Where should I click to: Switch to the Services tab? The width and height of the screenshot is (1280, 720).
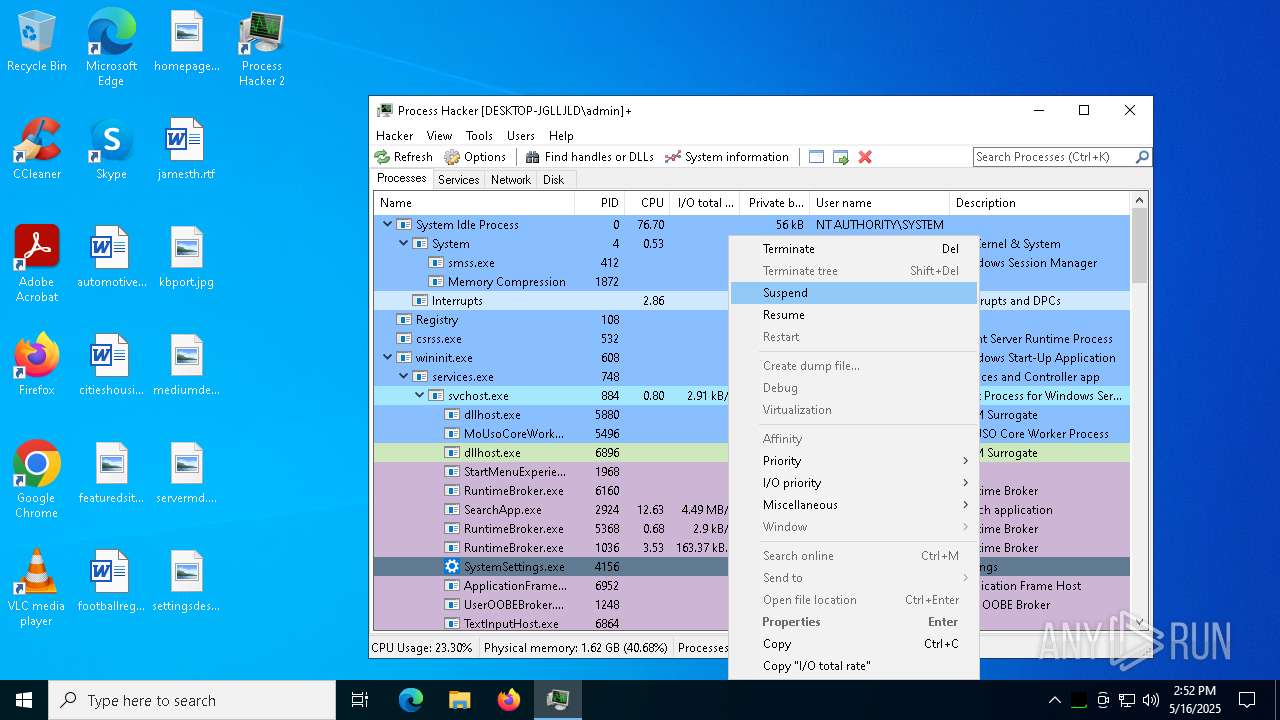459,180
